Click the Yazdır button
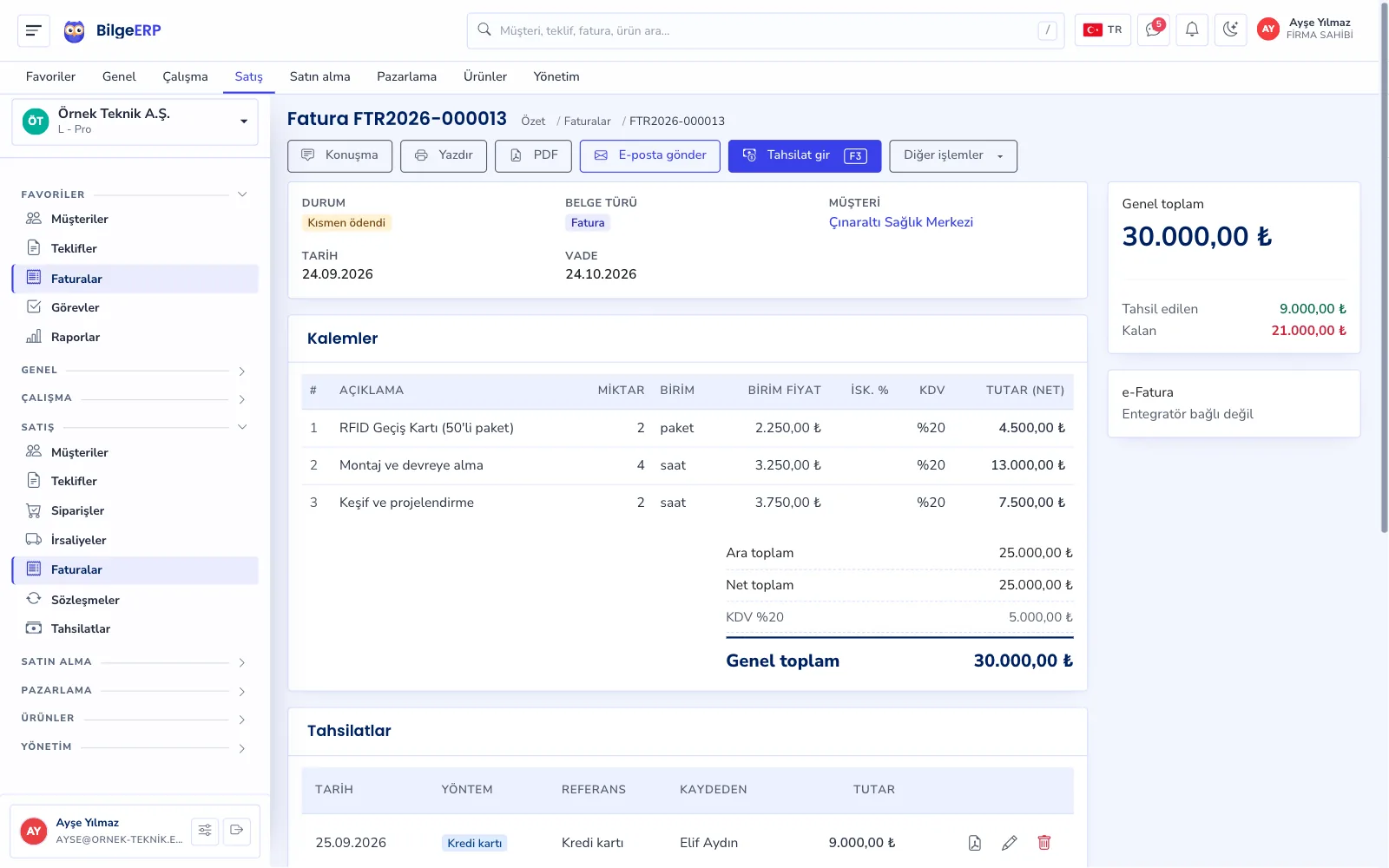1389x868 pixels. point(444,156)
